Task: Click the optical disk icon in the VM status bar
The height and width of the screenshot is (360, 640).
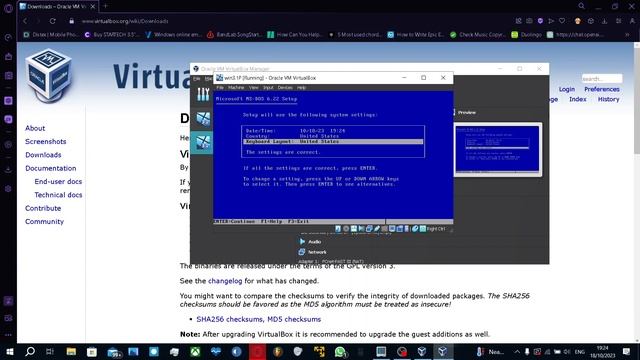Action: 346,229
